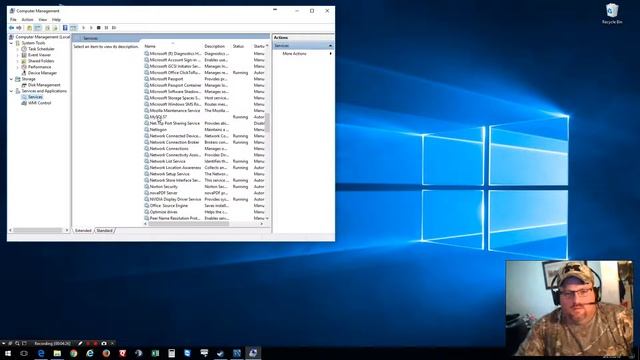Screen dimensions: 640x360
Task: Open the File menu
Action: tap(13, 20)
